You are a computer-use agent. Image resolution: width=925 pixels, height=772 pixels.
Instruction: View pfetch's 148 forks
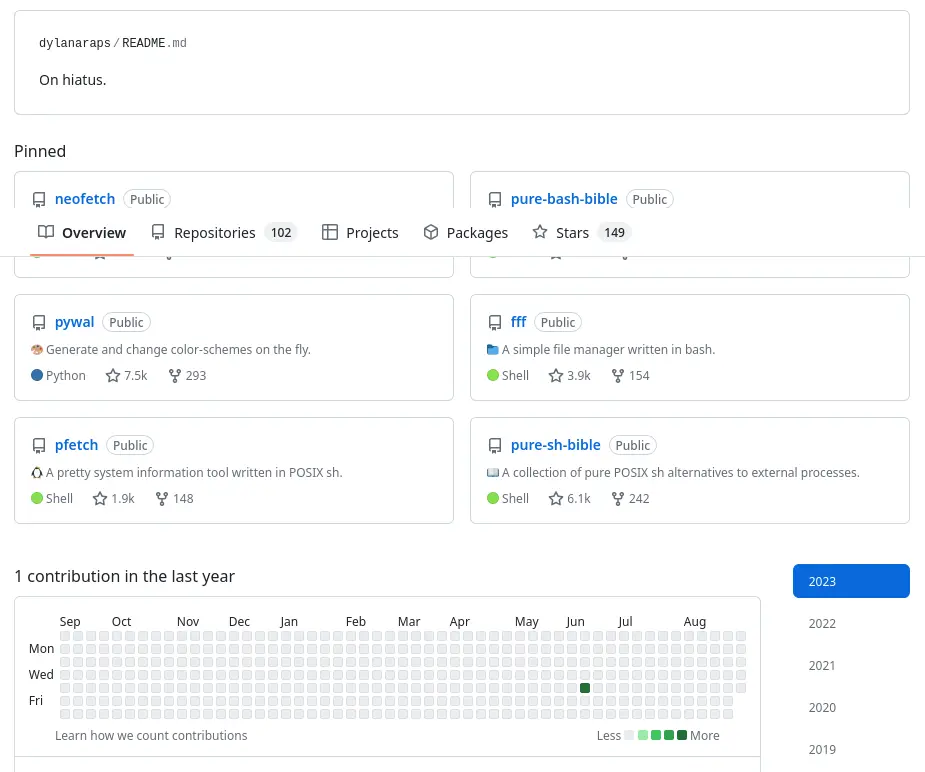(175, 499)
